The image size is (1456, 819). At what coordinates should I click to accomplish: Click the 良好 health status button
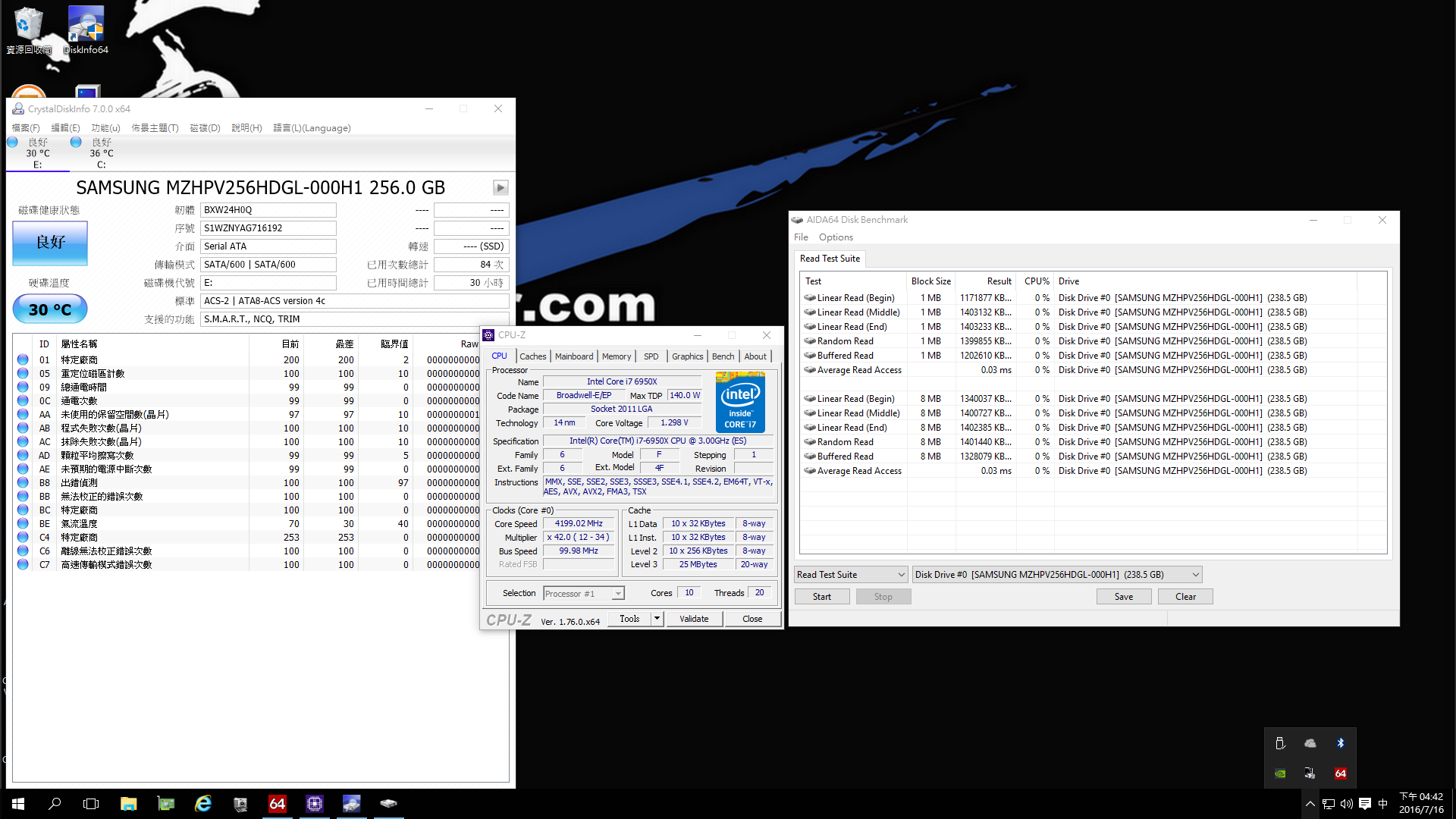click(50, 243)
